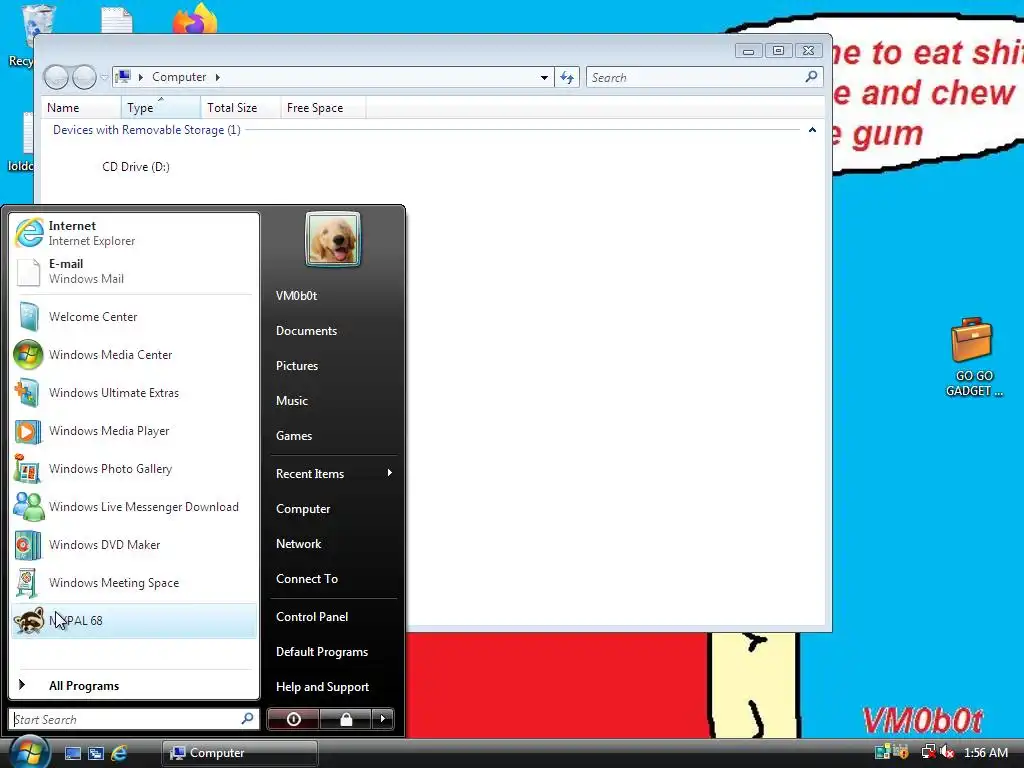Launch the raccoon icon program
Screen dimensions: 1024x768
coord(134,620)
